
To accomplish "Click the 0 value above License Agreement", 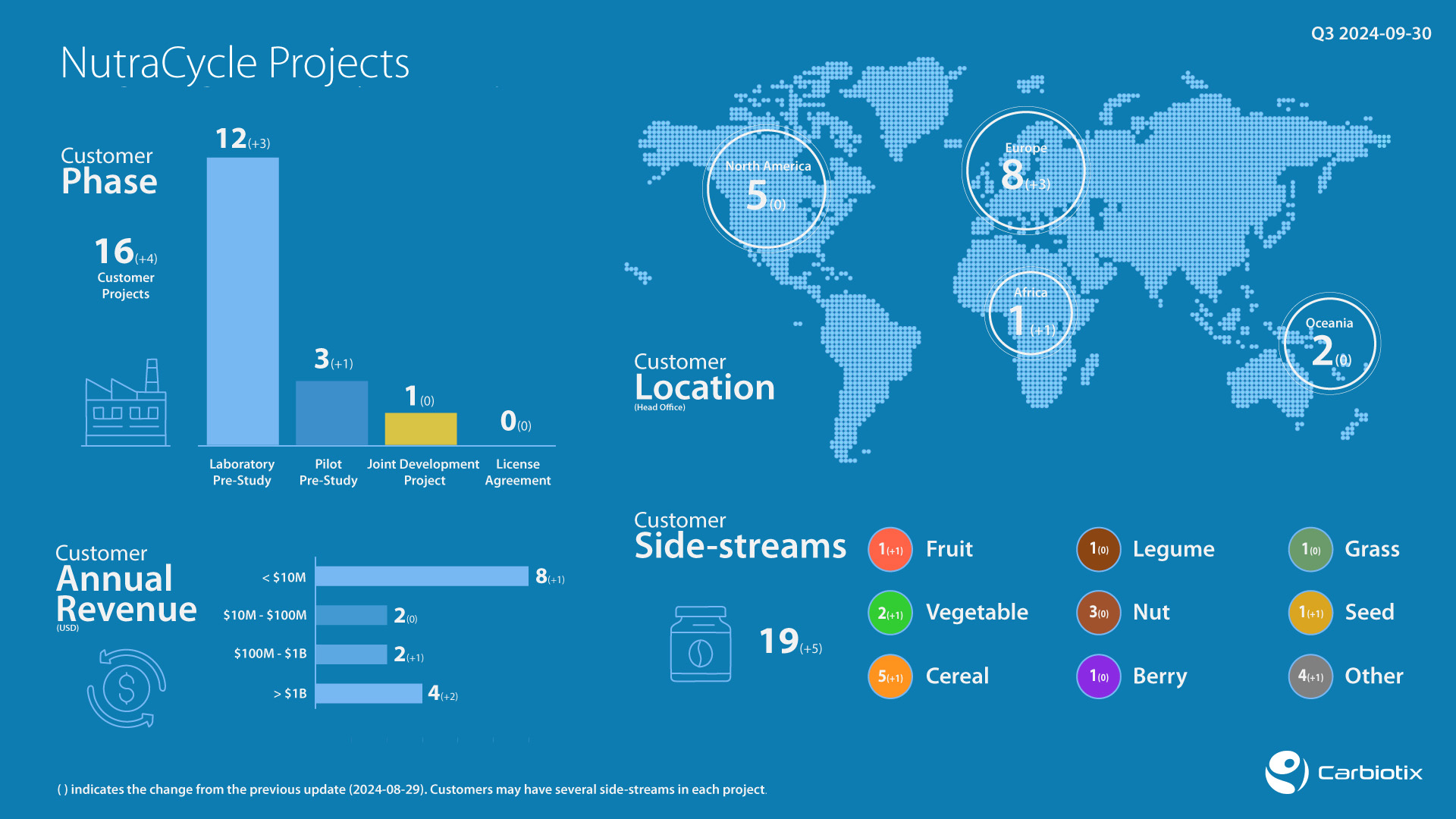I will pyautogui.click(x=516, y=421).
